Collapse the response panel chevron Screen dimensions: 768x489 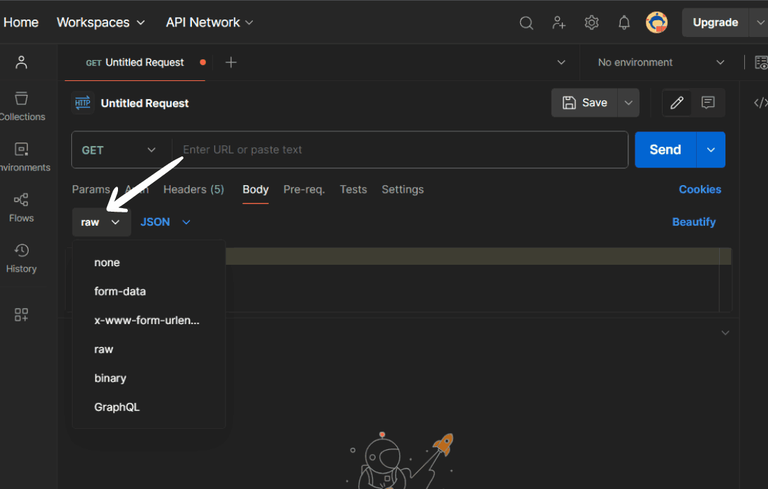point(725,333)
